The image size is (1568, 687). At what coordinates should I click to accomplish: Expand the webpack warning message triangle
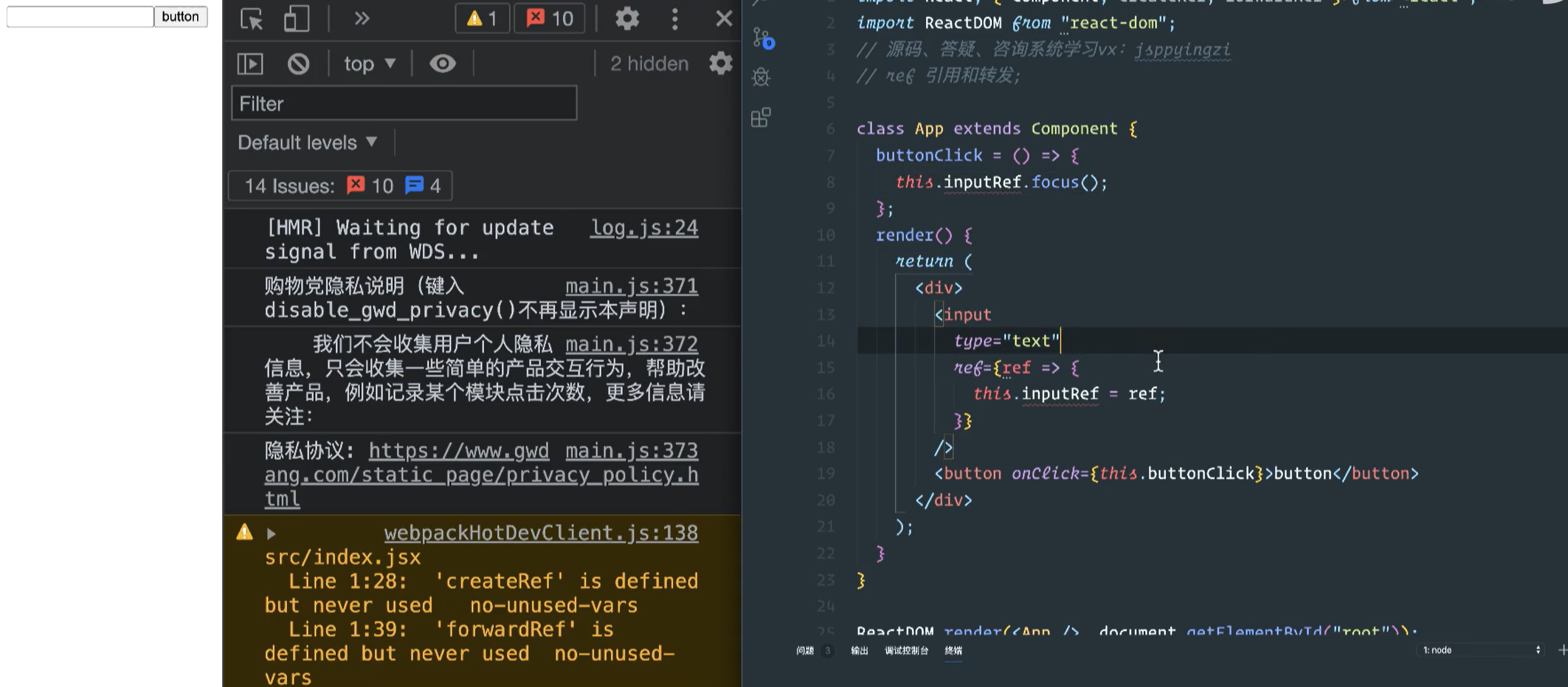point(271,534)
